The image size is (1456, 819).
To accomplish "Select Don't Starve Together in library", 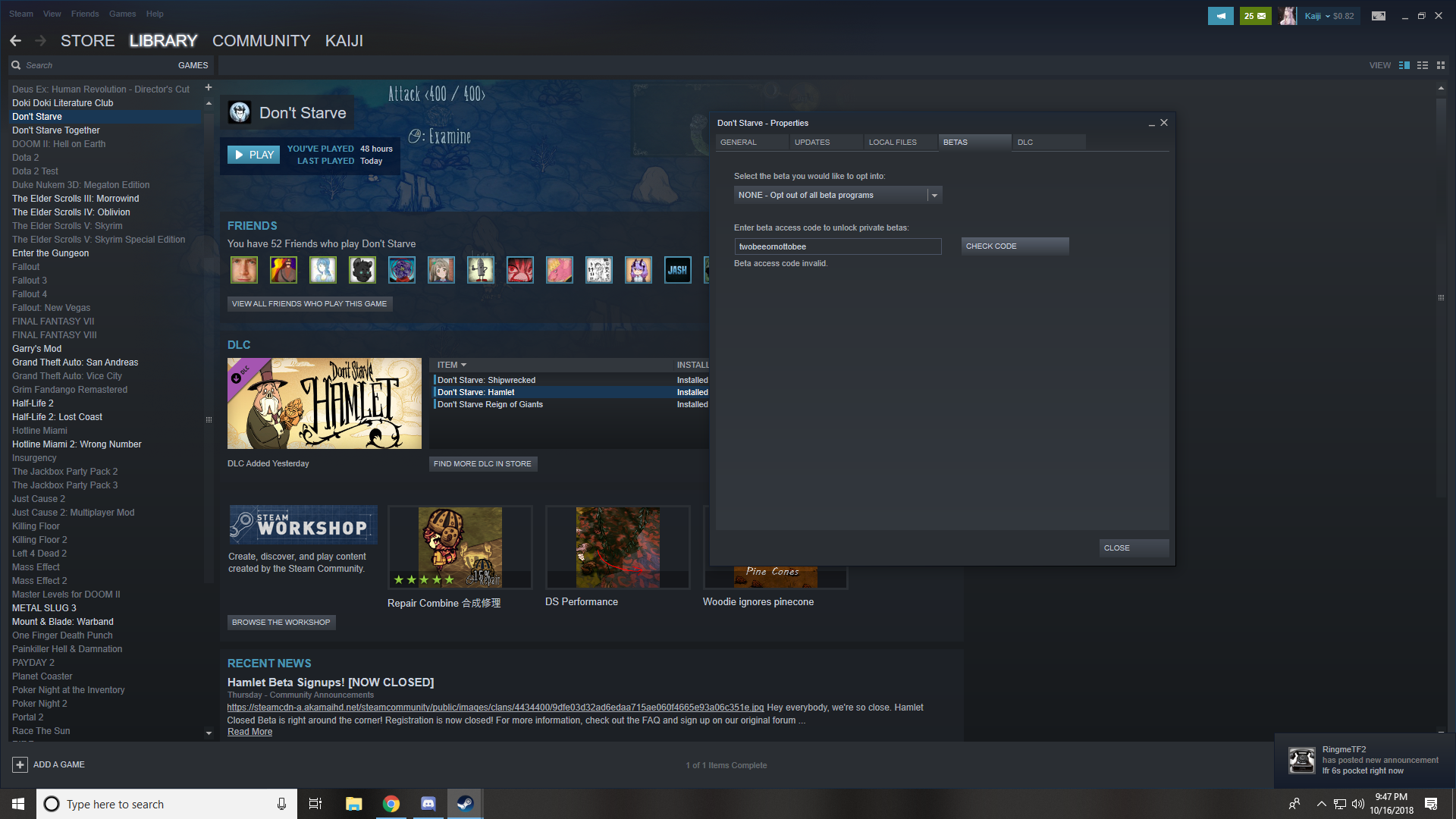I will tap(56, 130).
